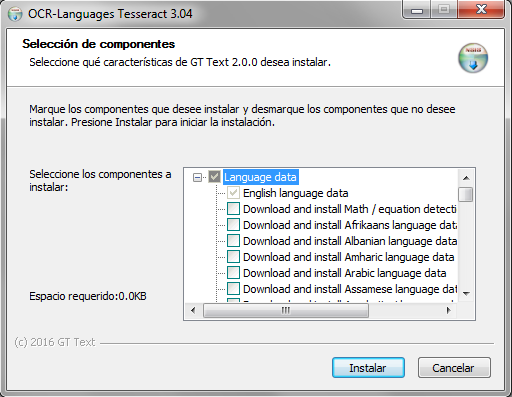The image size is (512, 397).
Task: Tick the Arabic language data checkbox
Action: (233, 273)
